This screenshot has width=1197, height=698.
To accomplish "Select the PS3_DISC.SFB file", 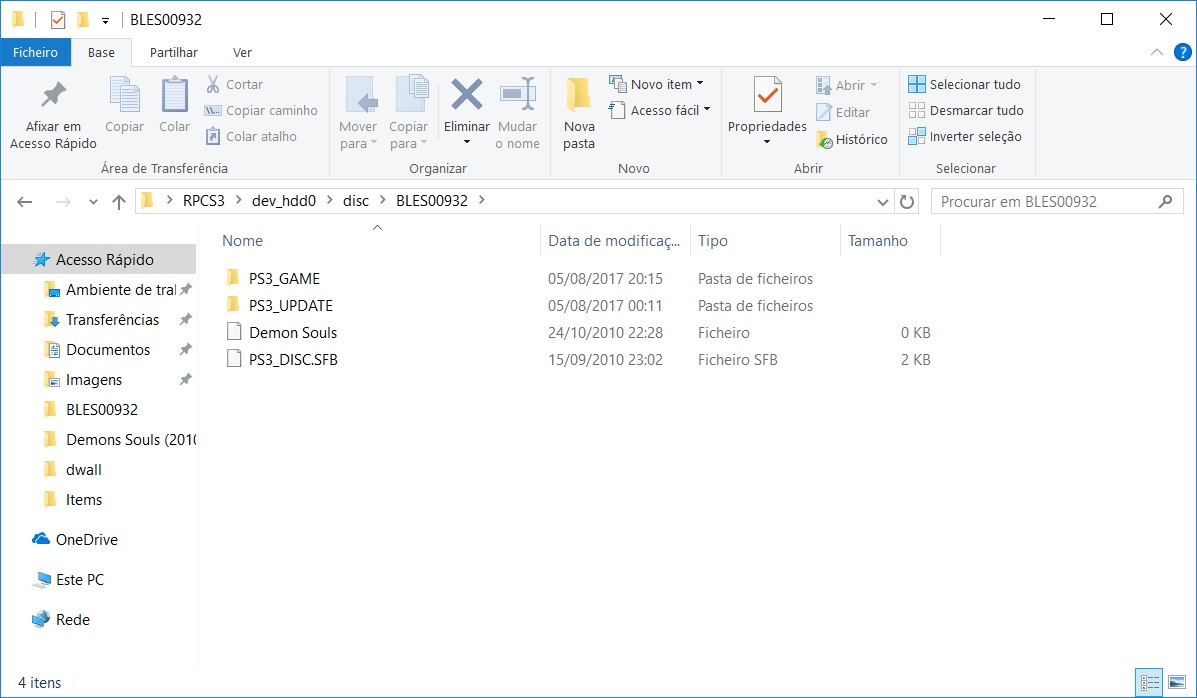I will [x=293, y=359].
